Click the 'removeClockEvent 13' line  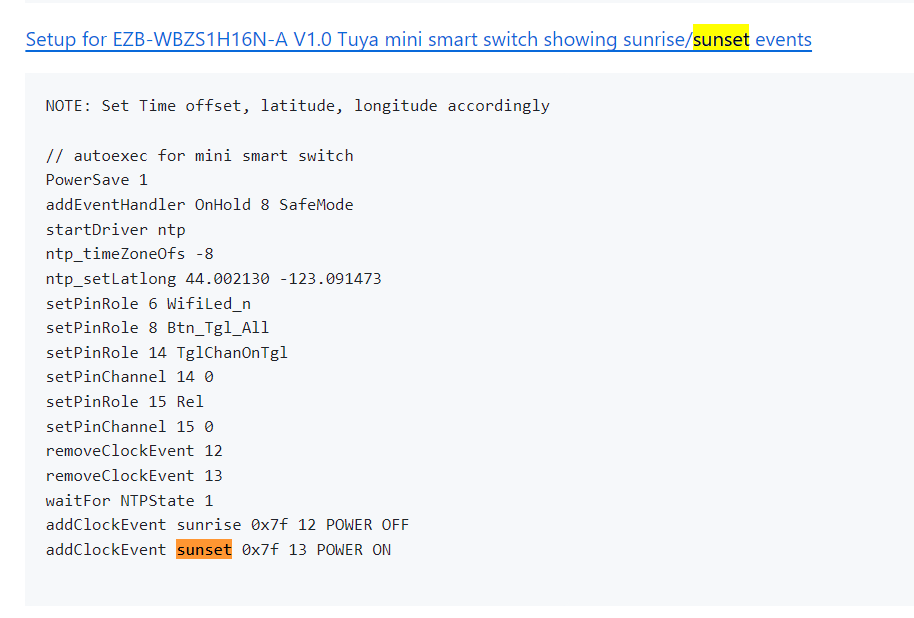(x=134, y=476)
